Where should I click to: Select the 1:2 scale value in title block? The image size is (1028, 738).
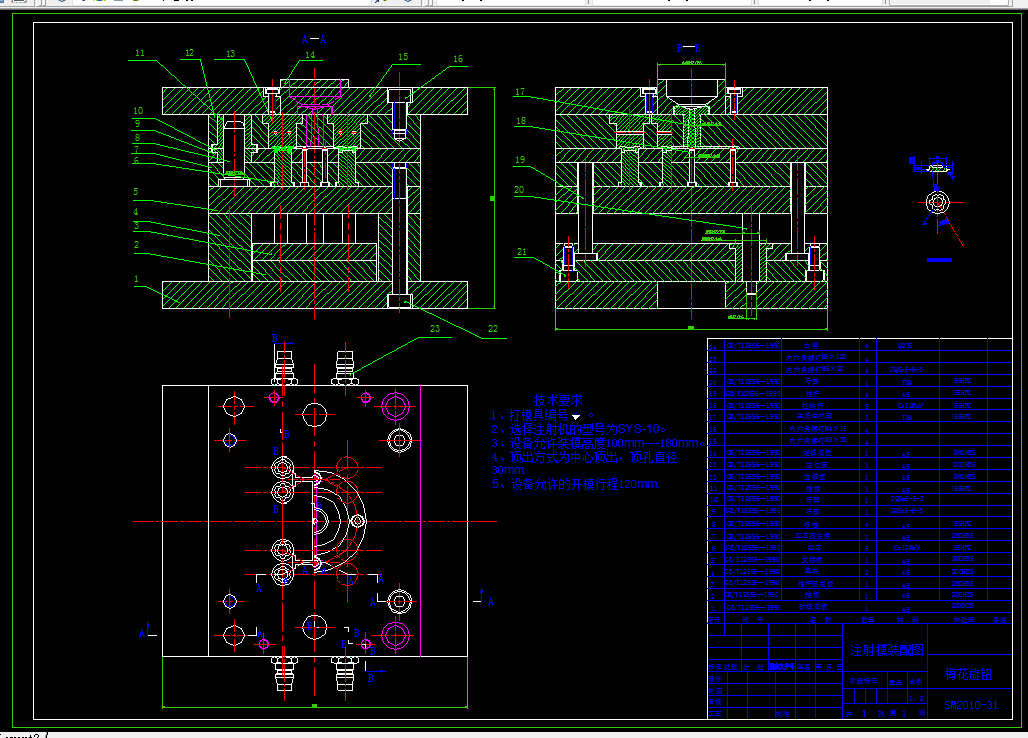click(916, 699)
